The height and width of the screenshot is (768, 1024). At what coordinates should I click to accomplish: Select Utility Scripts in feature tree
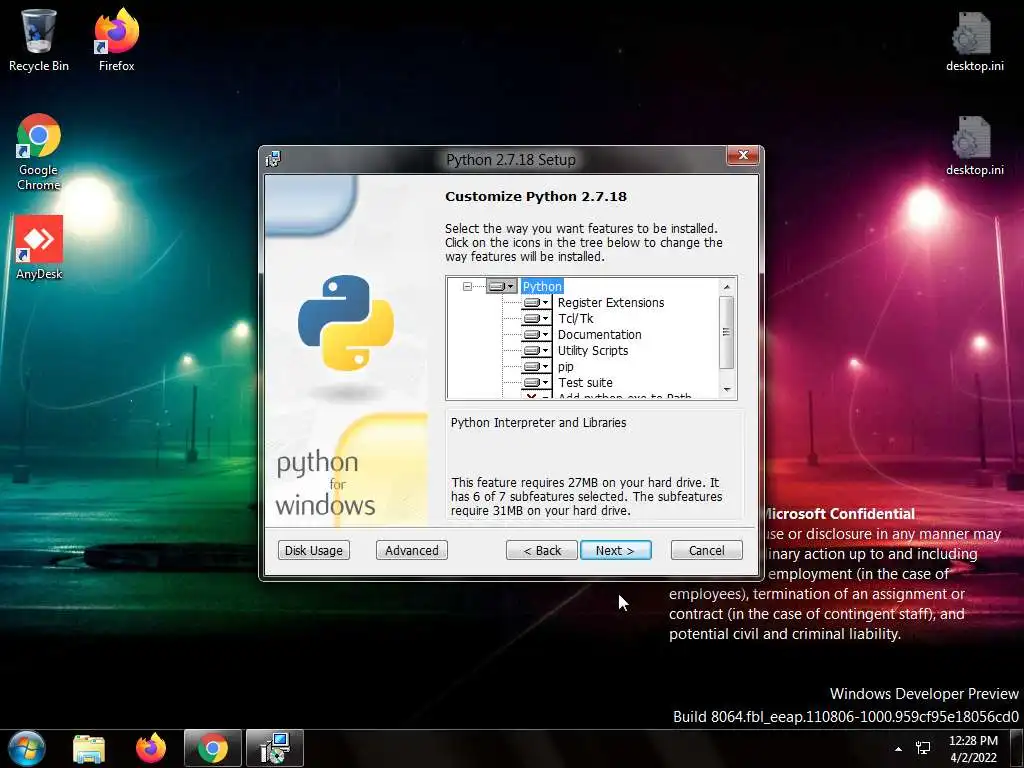tap(592, 351)
